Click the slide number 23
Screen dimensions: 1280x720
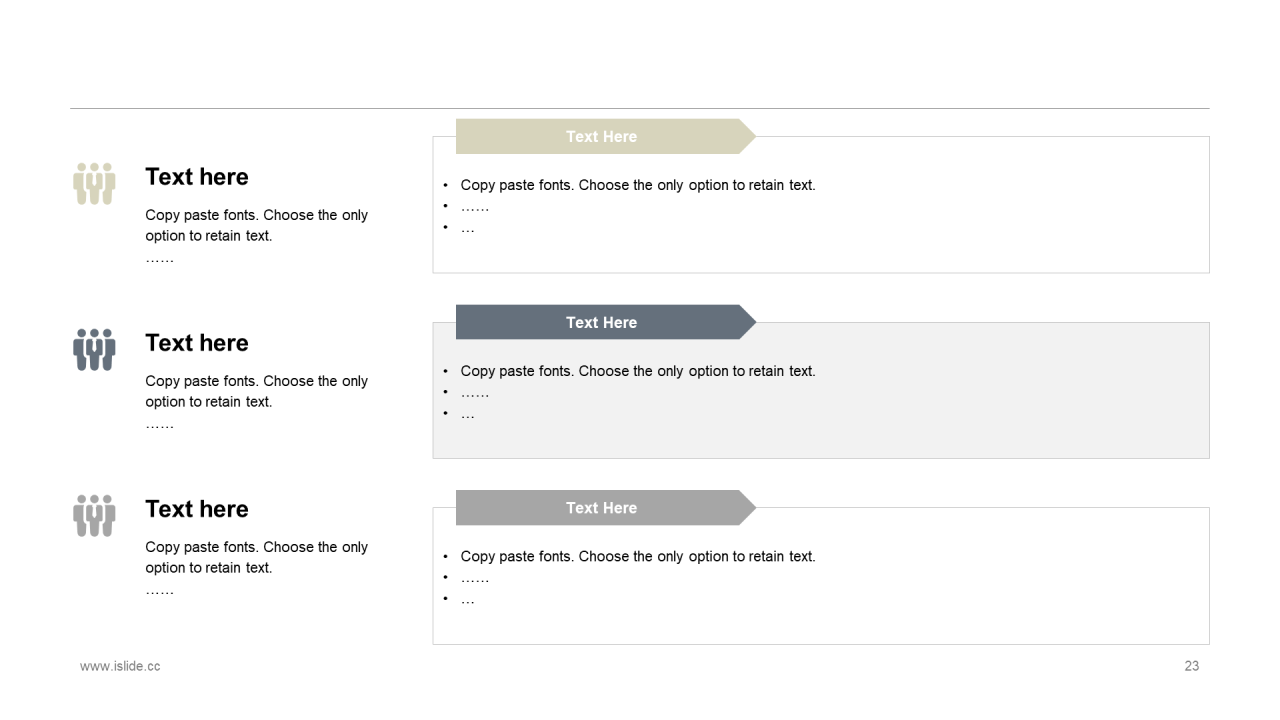coord(1191,666)
